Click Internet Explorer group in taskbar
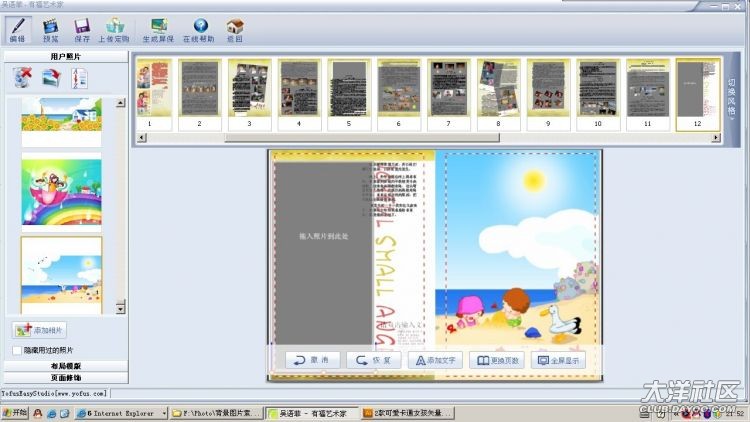Viewport: 750px width, 422px height. [x=121, y=412]
